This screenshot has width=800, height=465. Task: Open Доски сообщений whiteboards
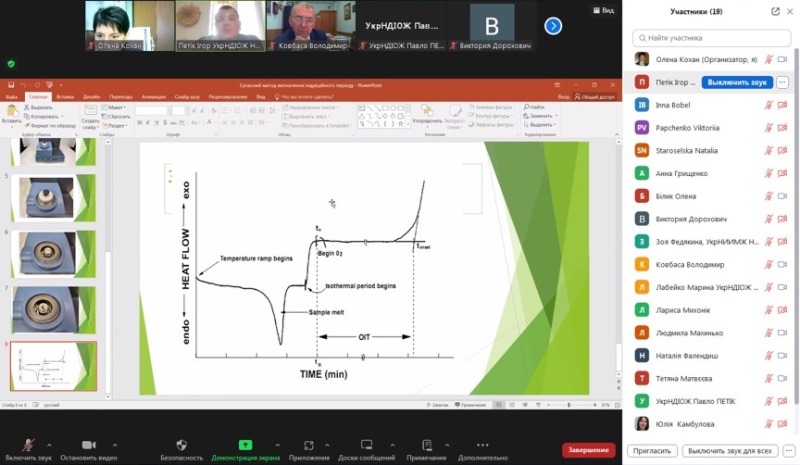[366, 449]
